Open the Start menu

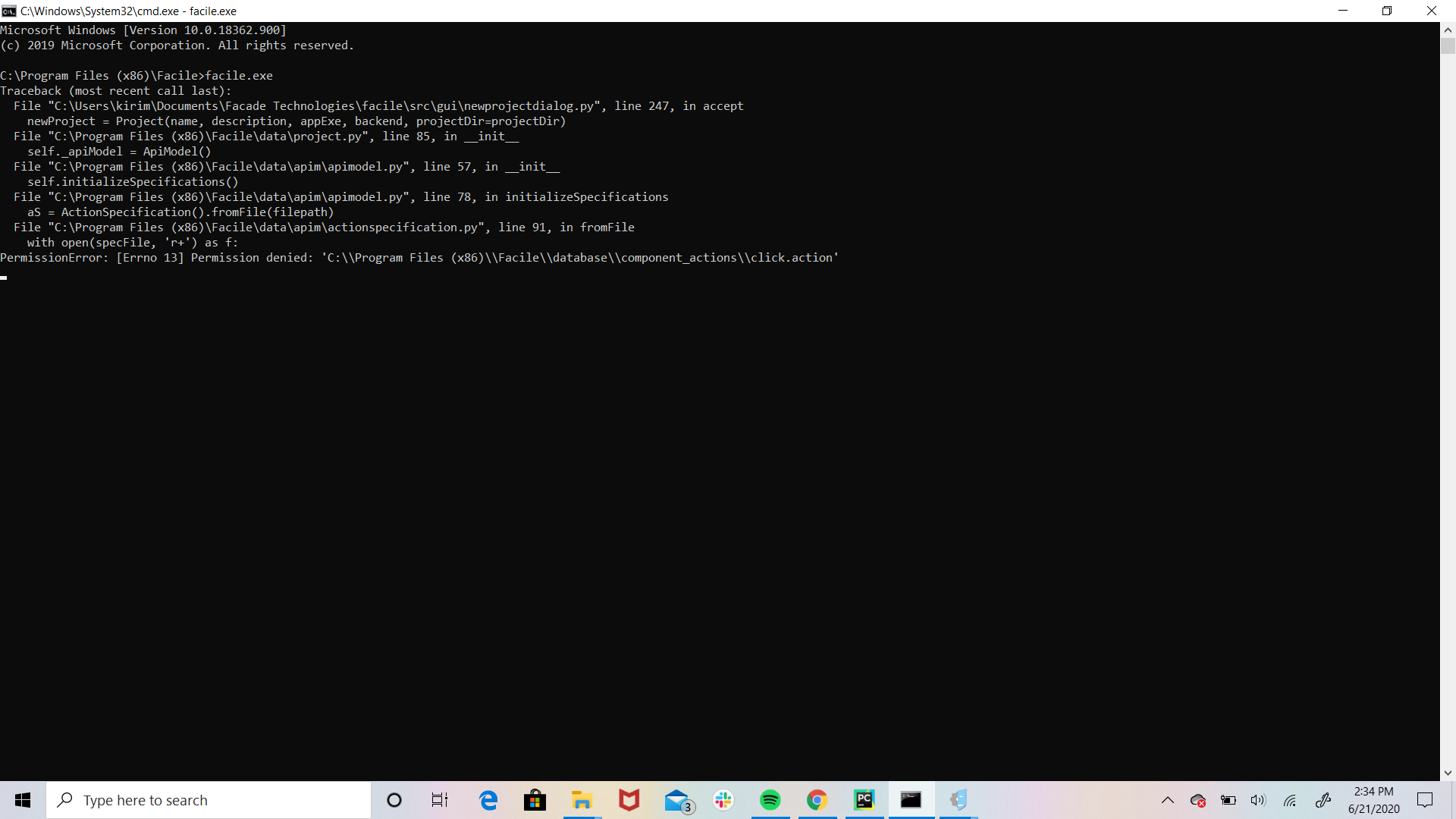[x=22, y=800]
